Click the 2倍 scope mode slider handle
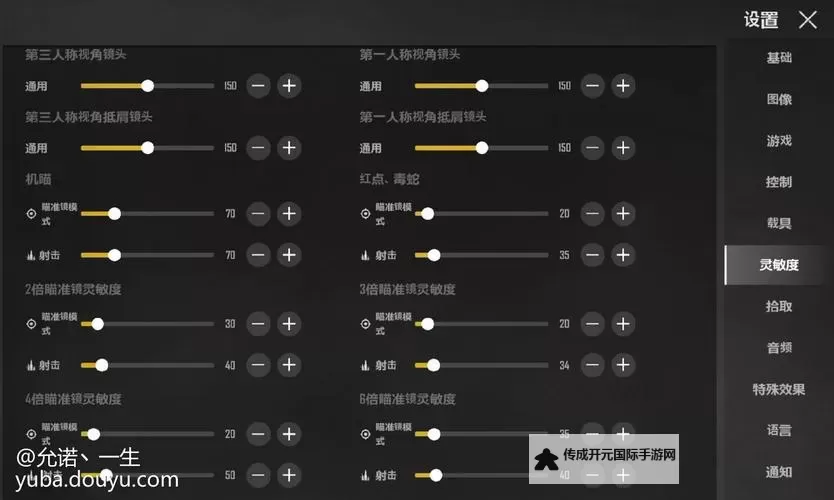 [x=97, y=324]
